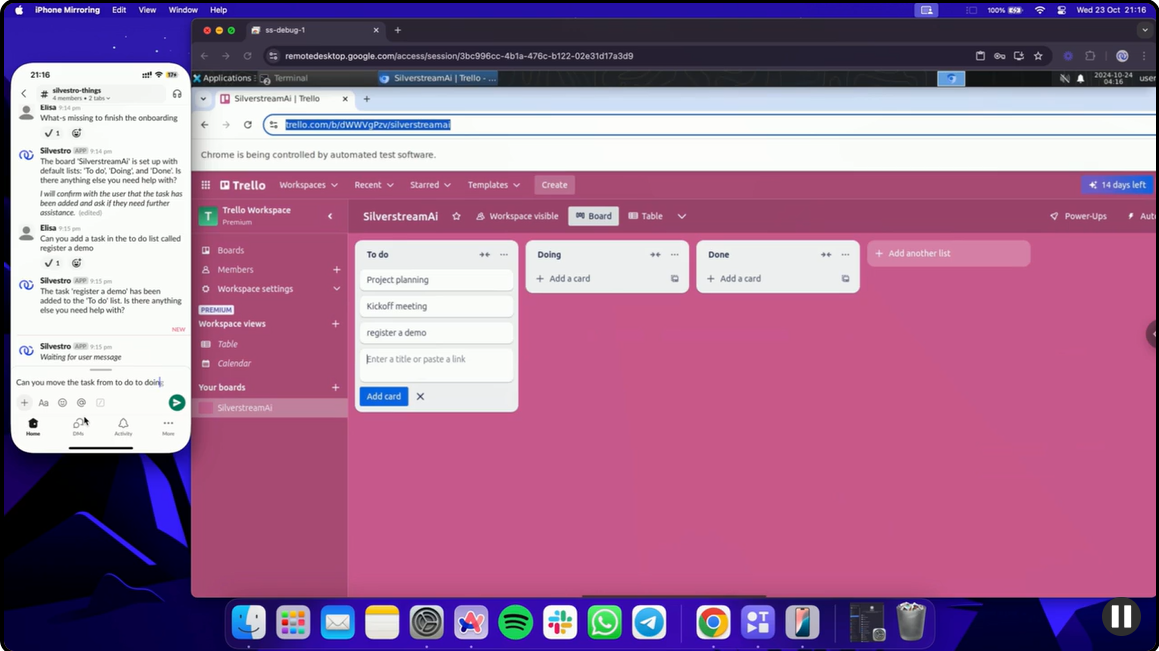
Task: Open the Trello apps grid switcher
Action: click(x=205, y=185)
